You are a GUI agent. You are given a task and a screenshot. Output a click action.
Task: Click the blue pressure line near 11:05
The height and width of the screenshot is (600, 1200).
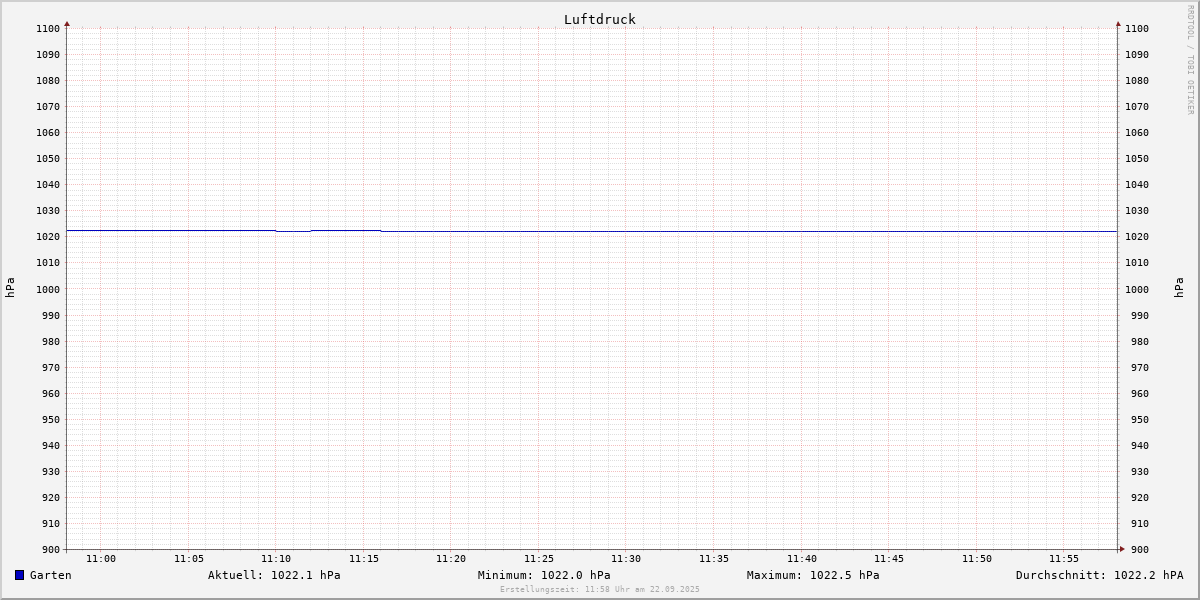[x=189, y=230]
